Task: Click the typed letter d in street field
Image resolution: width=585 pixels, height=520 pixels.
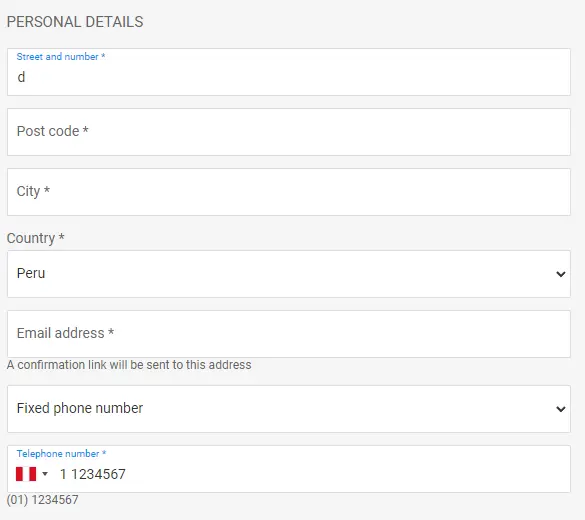Action: pos(21,77)
